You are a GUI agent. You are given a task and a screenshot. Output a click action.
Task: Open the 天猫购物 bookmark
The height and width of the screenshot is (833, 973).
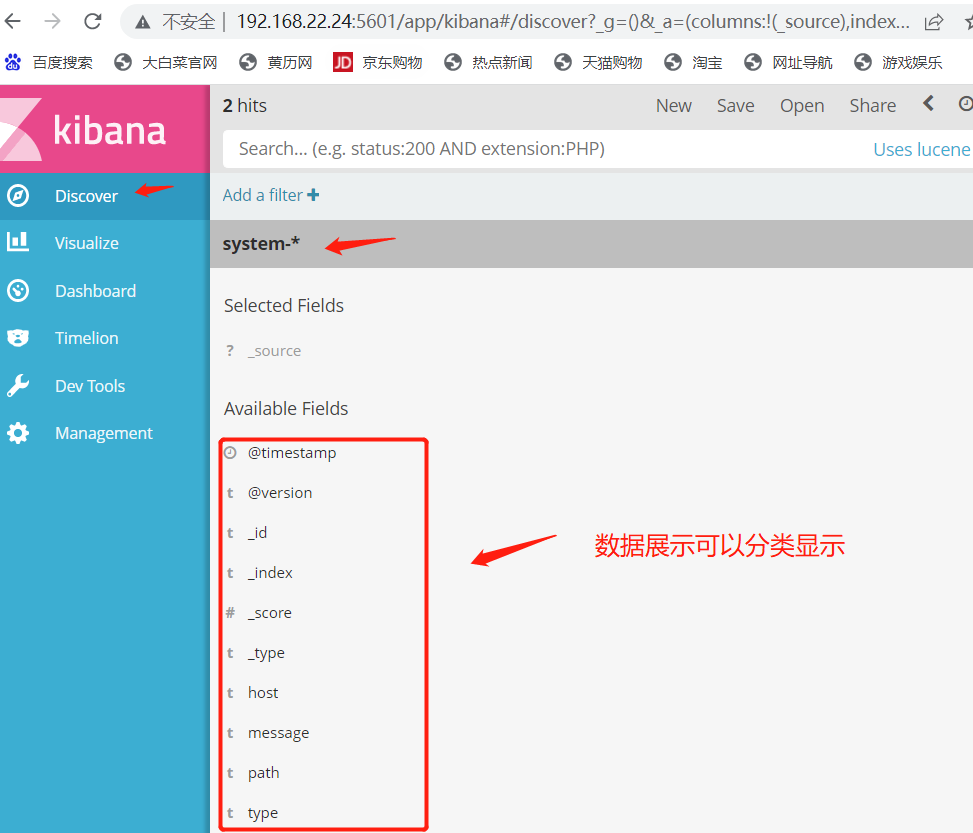pos(598,62)
